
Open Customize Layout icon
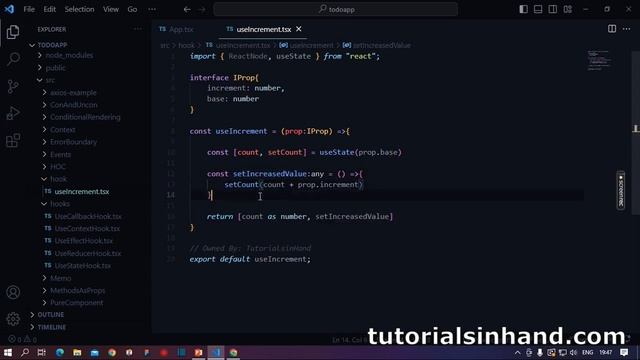567,9
